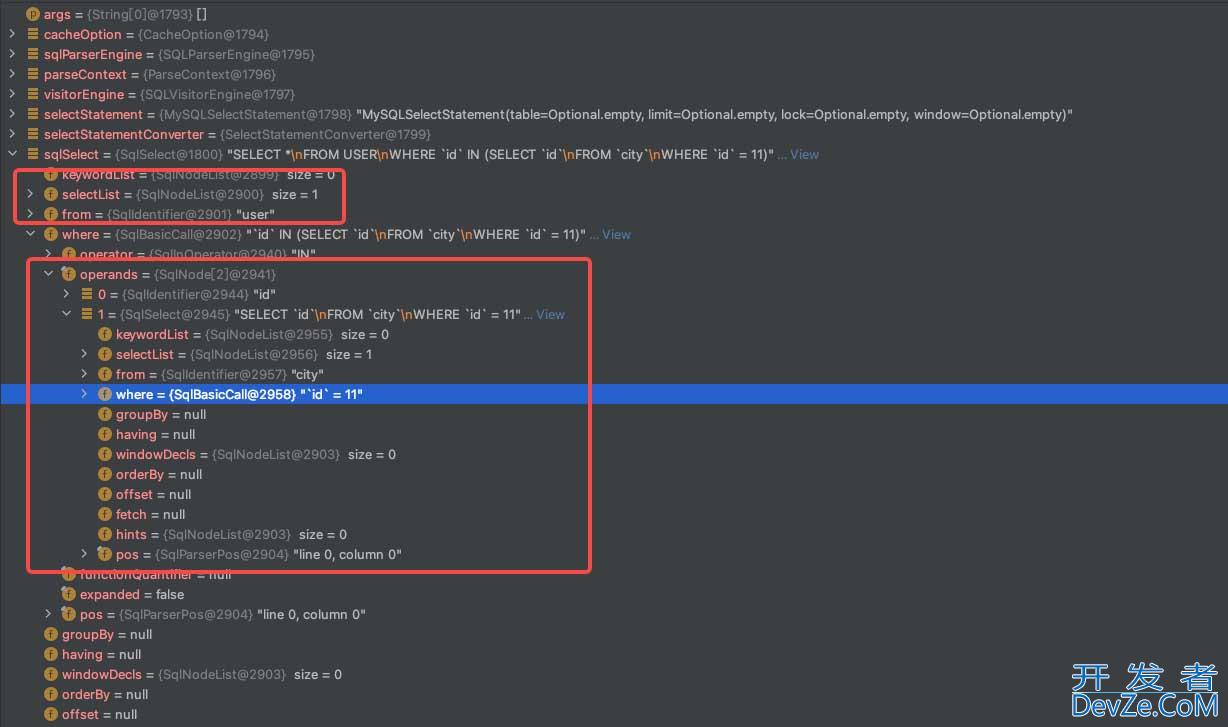Expand the from "user" node

(x=30, y=215)
